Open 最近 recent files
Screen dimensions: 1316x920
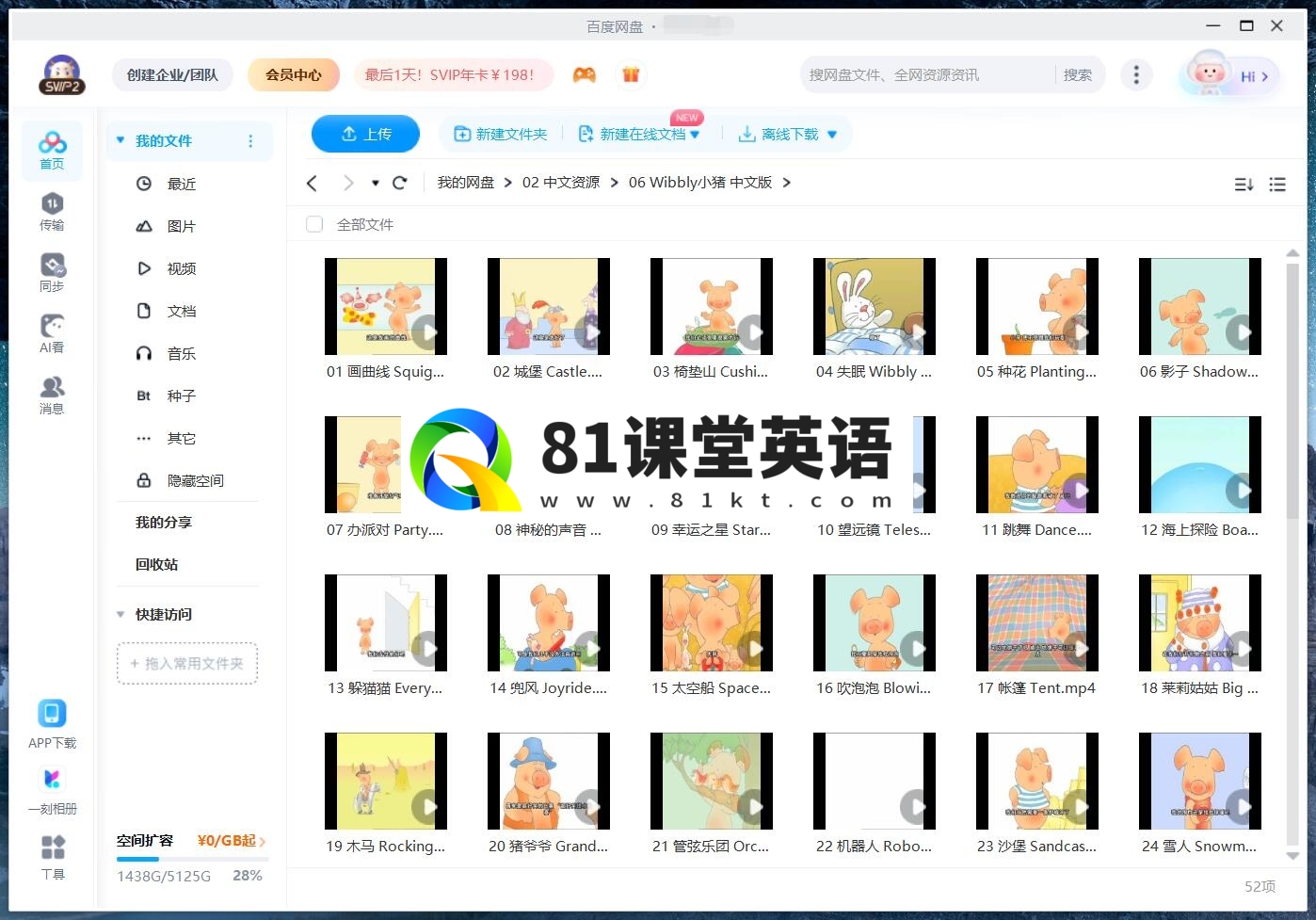(x=182, y=184)
